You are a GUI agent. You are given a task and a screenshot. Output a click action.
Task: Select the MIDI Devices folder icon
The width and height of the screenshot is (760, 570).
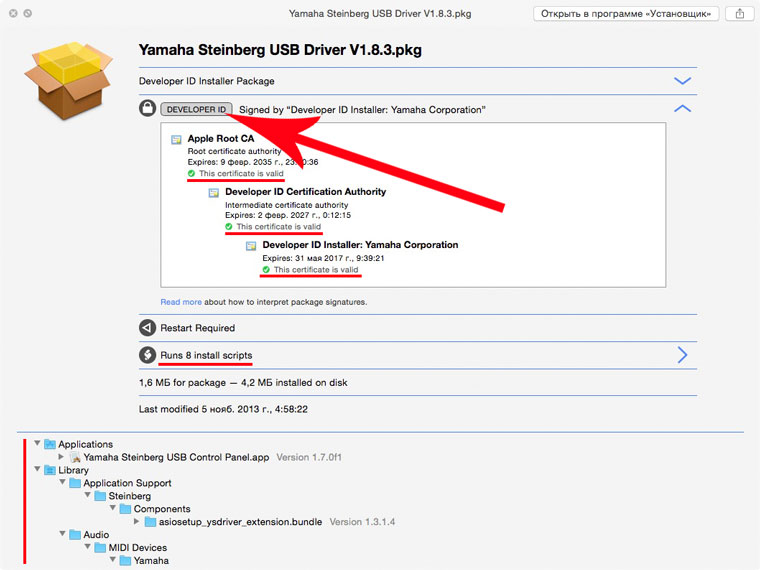tap(100, 547)
